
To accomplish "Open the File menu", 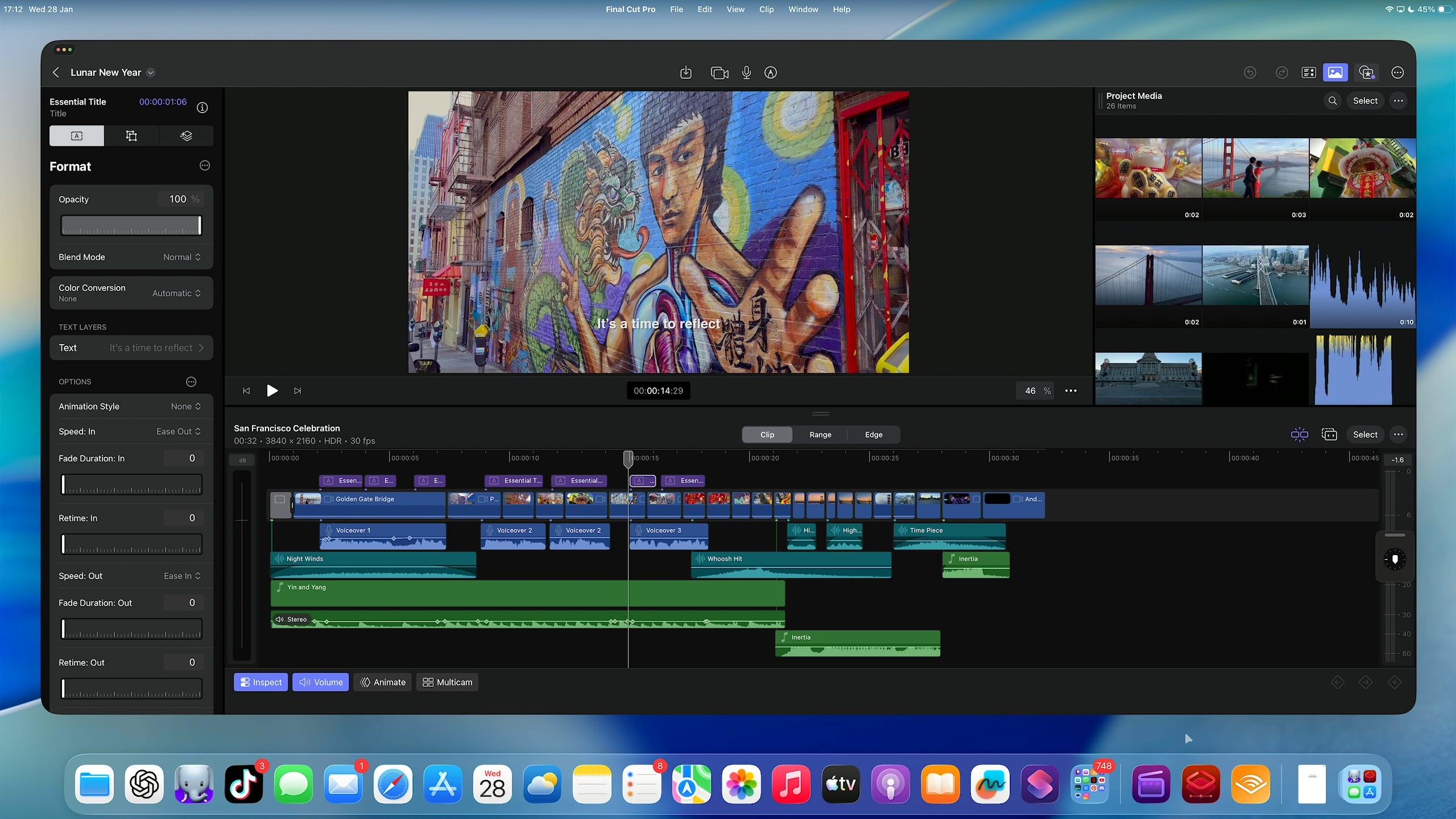I will (676, 9).
